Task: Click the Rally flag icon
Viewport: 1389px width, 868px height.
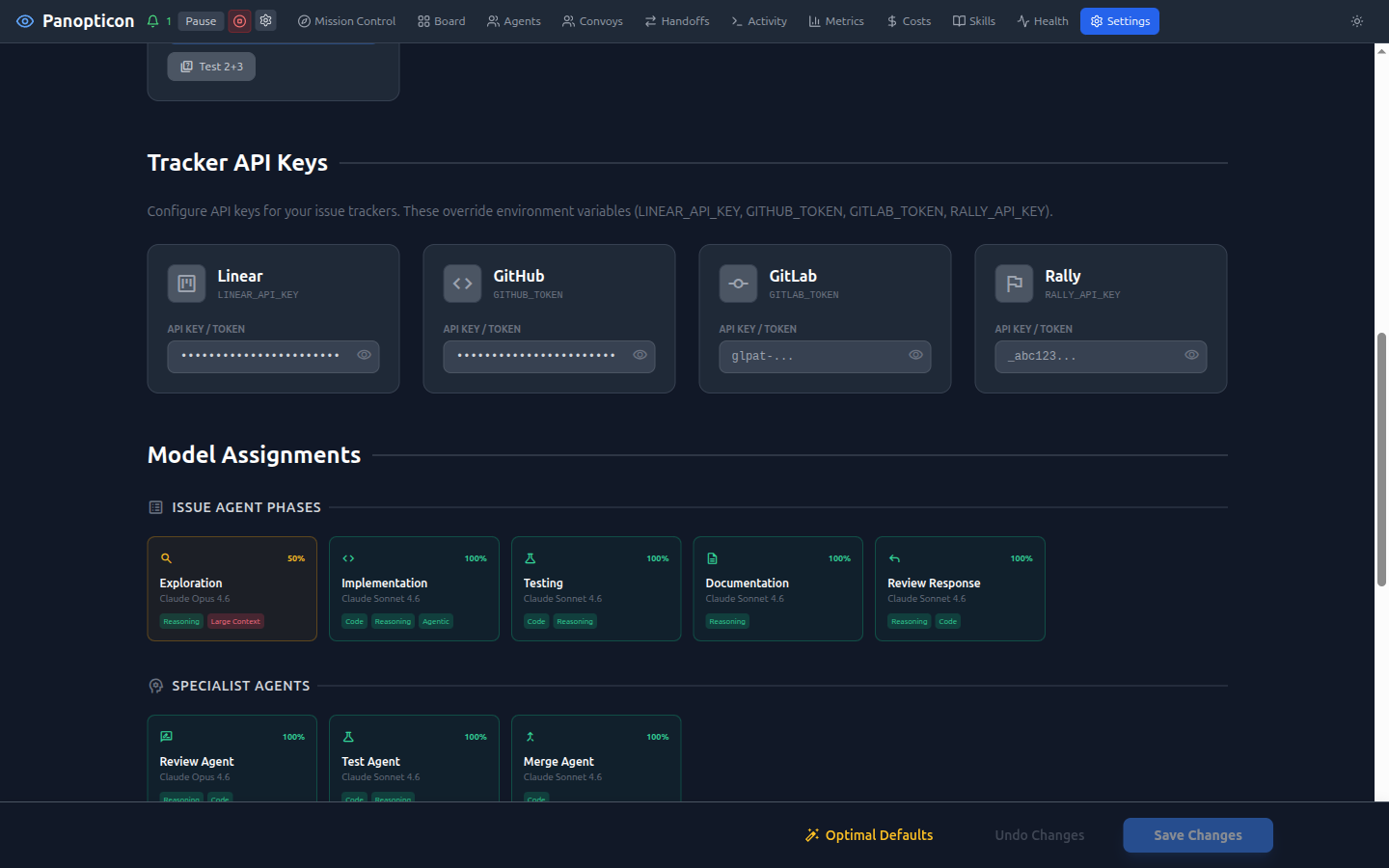Action: 1014,284
